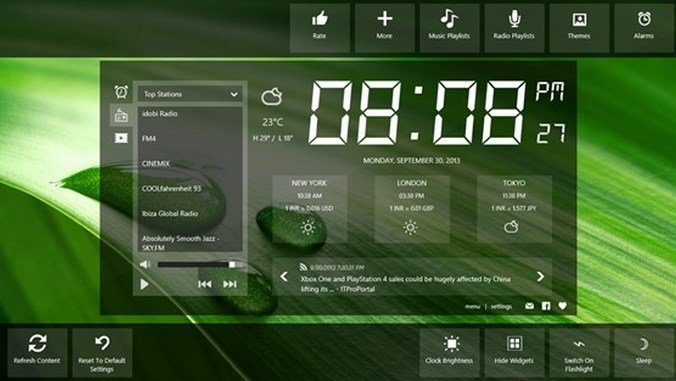
Task: Click the Rate thumbs-up button
Action: click(320, 28)
